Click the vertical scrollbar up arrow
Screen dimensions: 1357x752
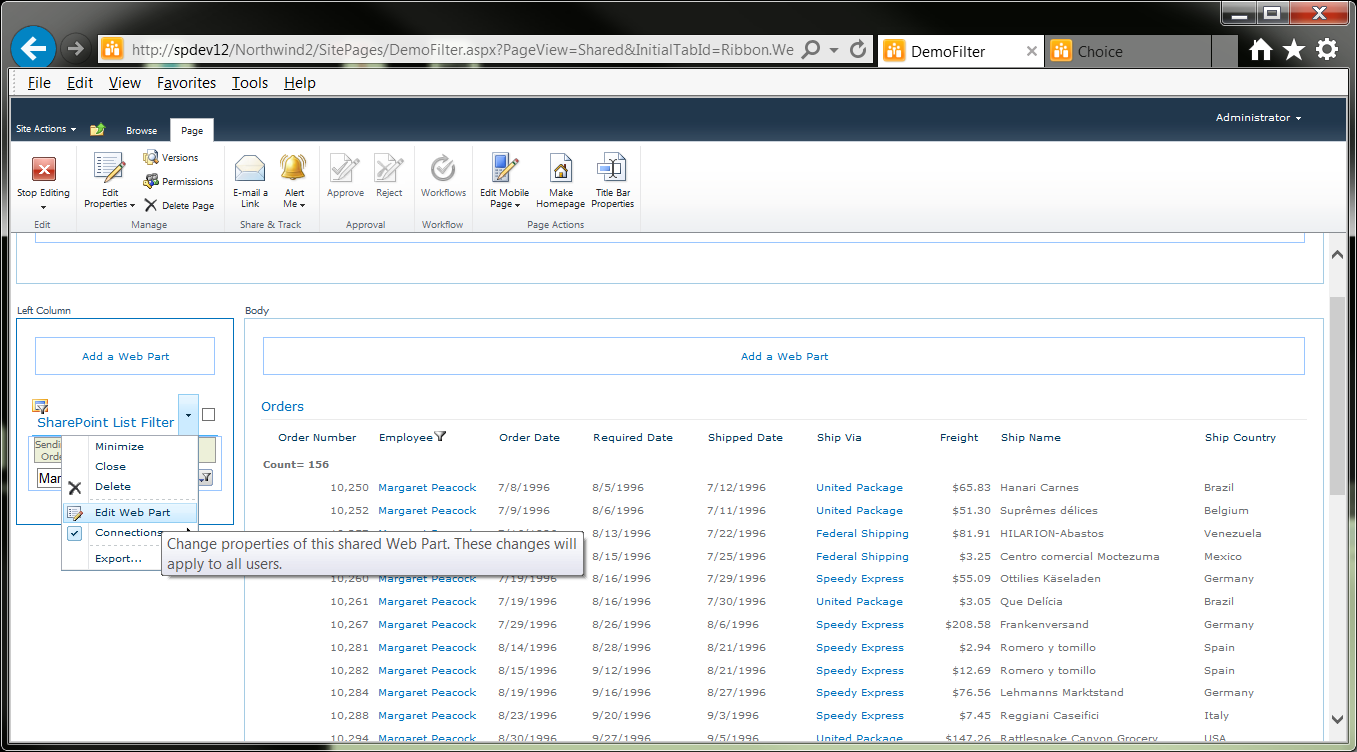click(1339, 254)
